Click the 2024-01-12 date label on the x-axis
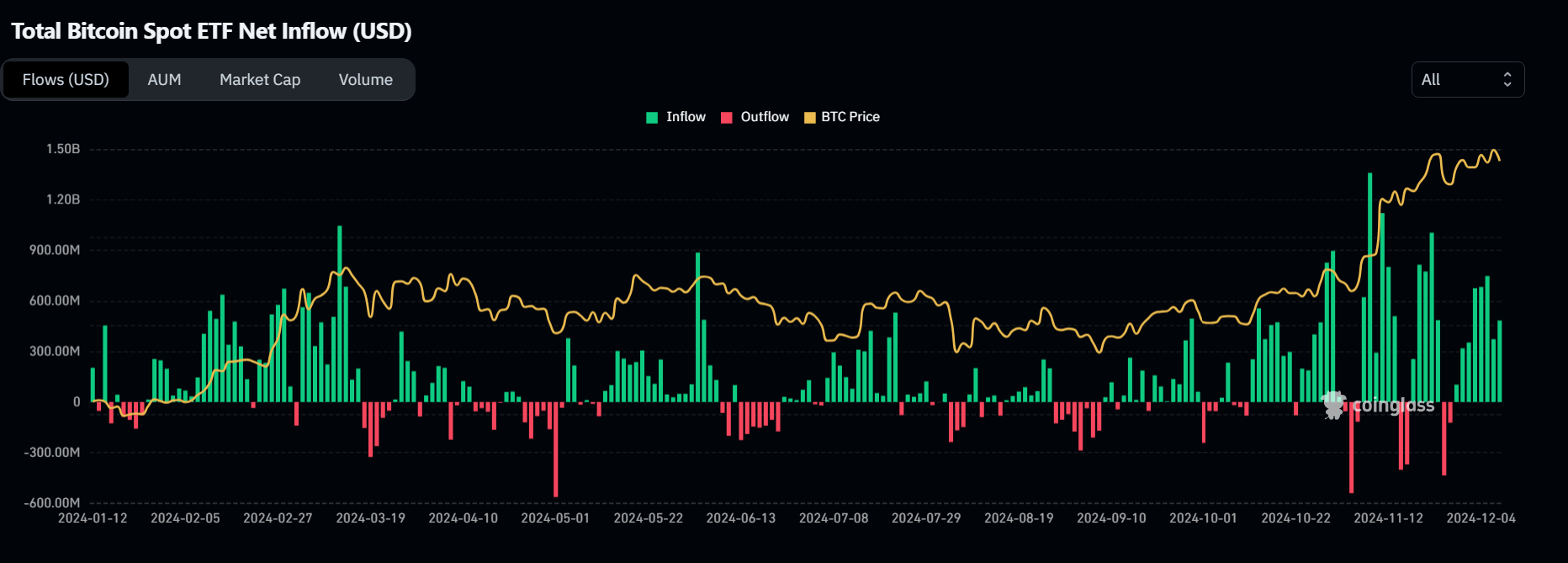The image size is (1568, 563). click(93, 518)
